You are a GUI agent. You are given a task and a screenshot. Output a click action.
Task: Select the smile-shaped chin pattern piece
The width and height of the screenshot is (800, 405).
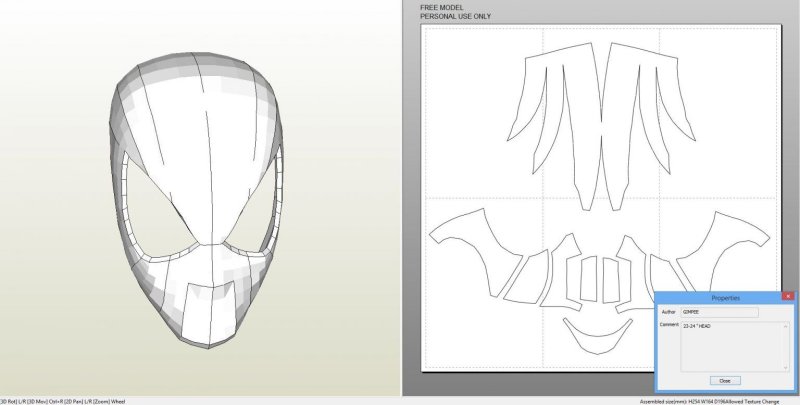click(x=599, y=333)
